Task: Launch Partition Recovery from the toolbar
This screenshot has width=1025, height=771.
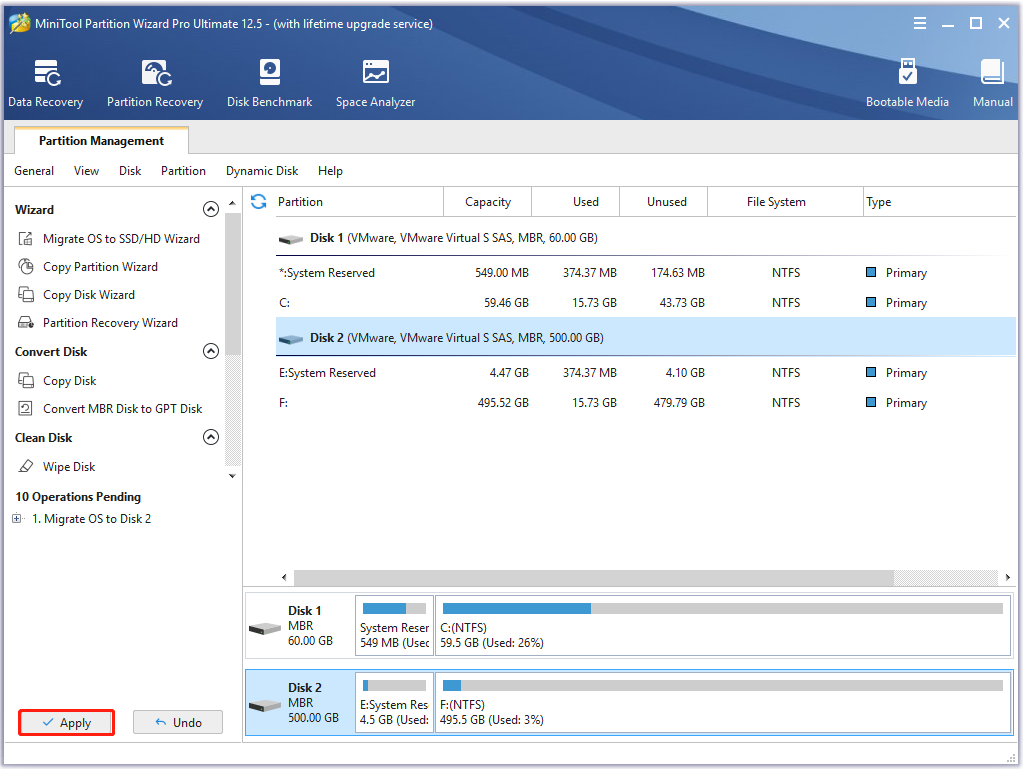Action: point(155,83)
